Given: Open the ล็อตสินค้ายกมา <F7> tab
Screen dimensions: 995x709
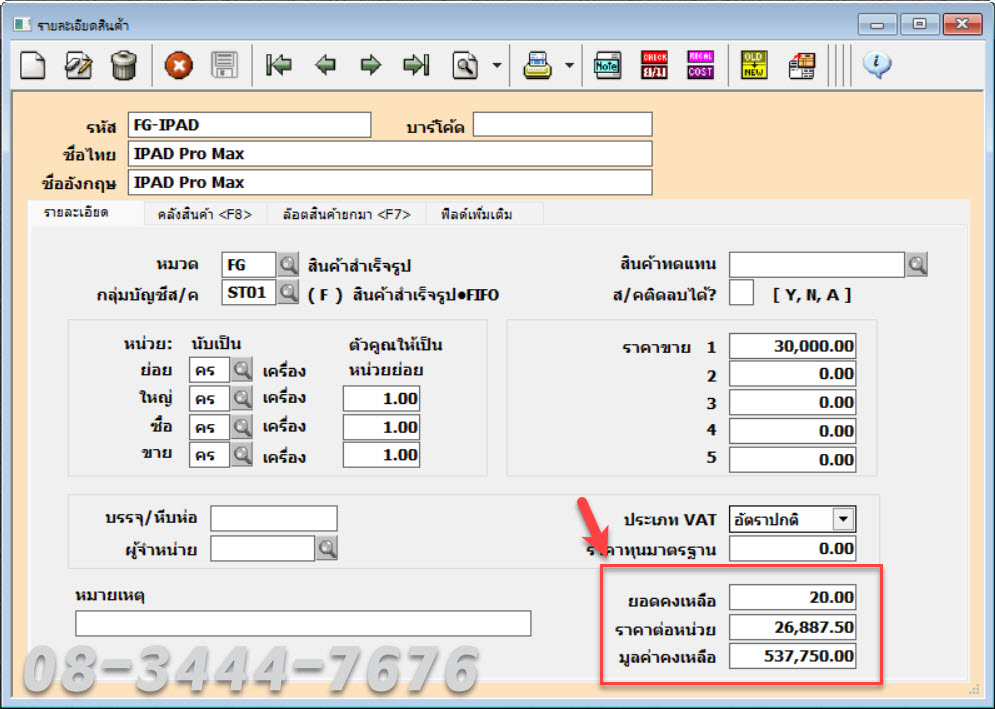Looking at the screenshot, I should [346, 215].
